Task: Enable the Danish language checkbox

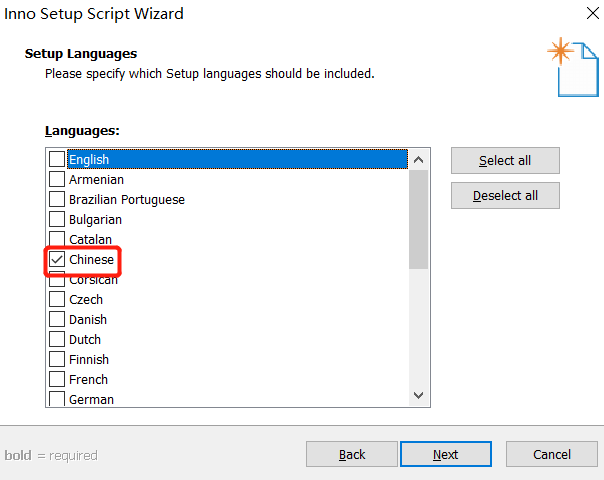Action: [58, 319]
